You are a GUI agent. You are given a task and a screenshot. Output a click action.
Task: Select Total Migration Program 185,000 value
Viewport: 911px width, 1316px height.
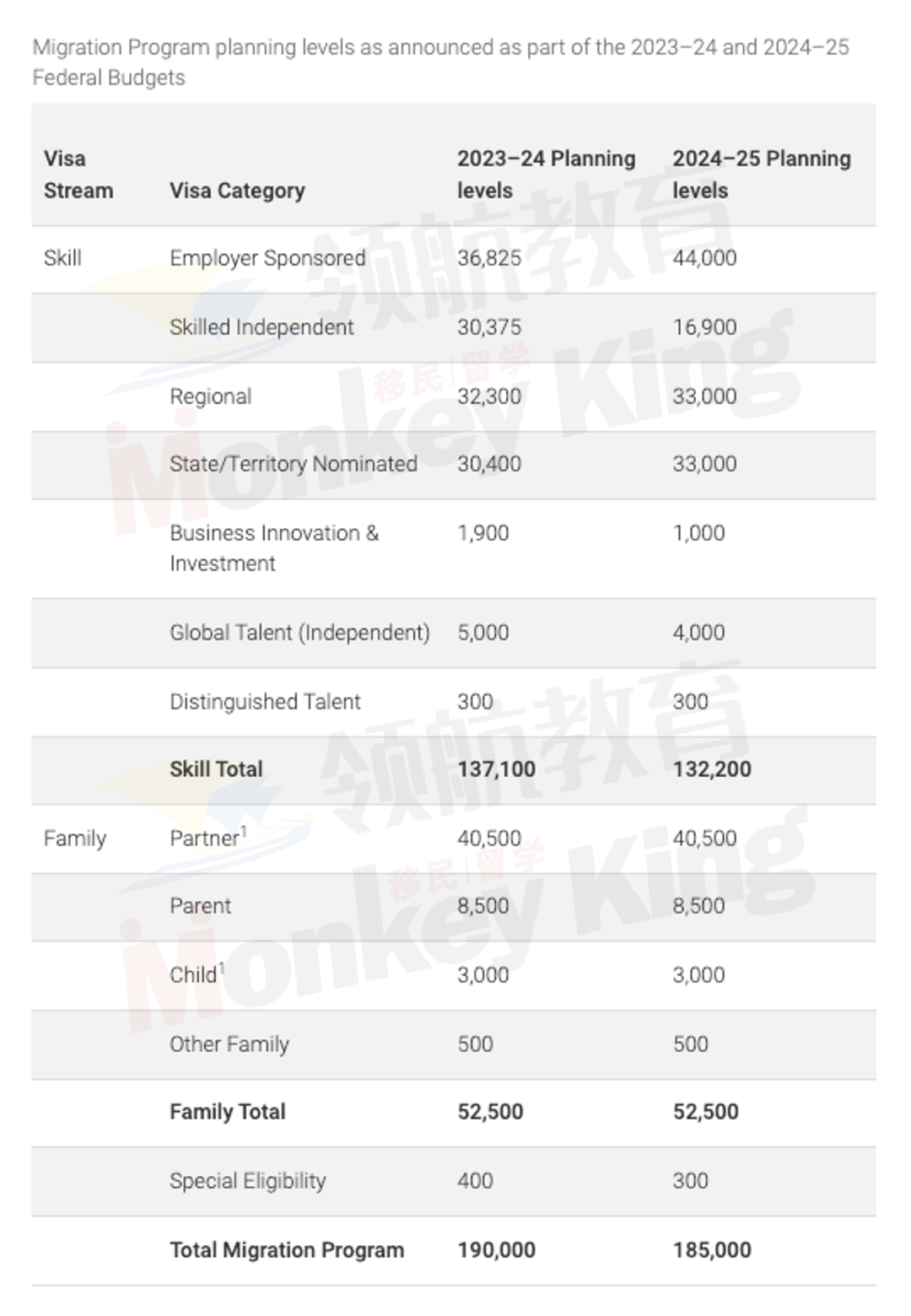point(712,1250)
